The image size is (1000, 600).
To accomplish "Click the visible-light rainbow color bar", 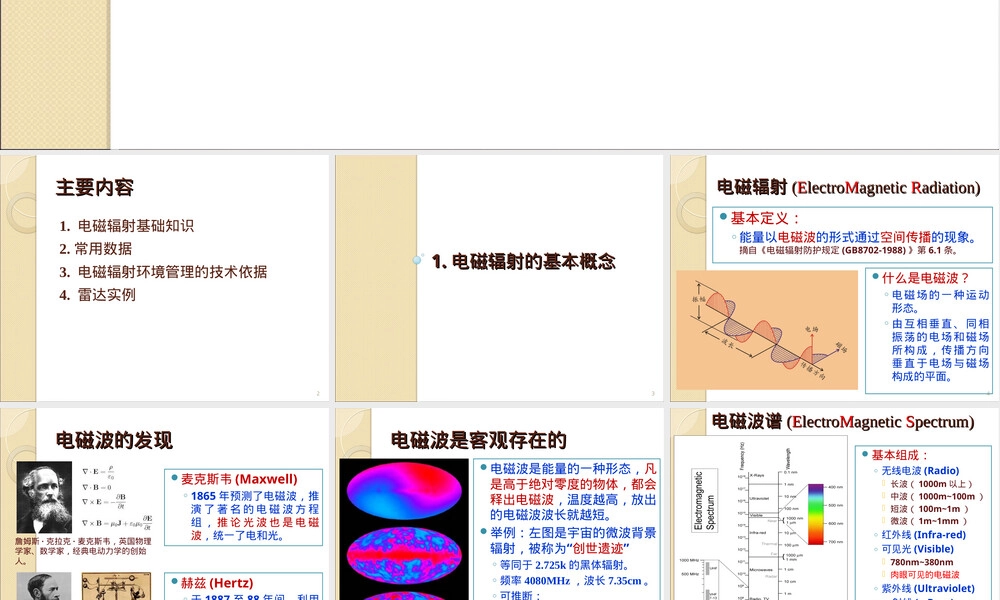I will (816, 515).
